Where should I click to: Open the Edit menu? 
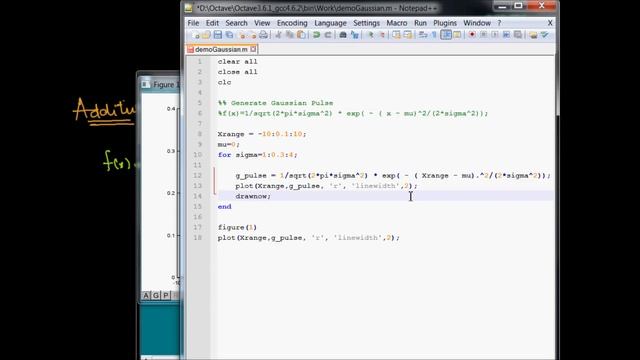[x=212, y=23]
